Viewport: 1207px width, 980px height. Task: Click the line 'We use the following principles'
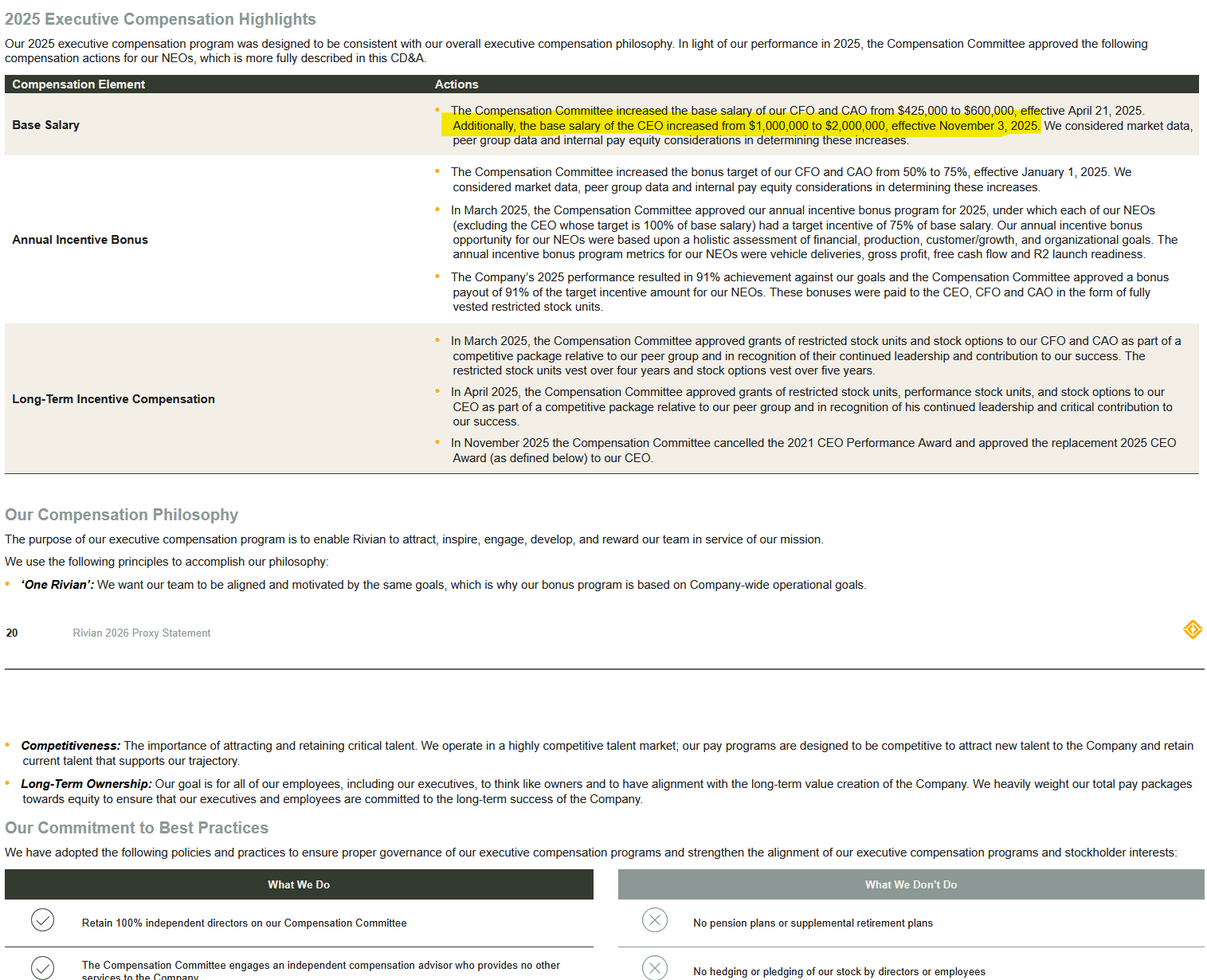tap(167, 562)
